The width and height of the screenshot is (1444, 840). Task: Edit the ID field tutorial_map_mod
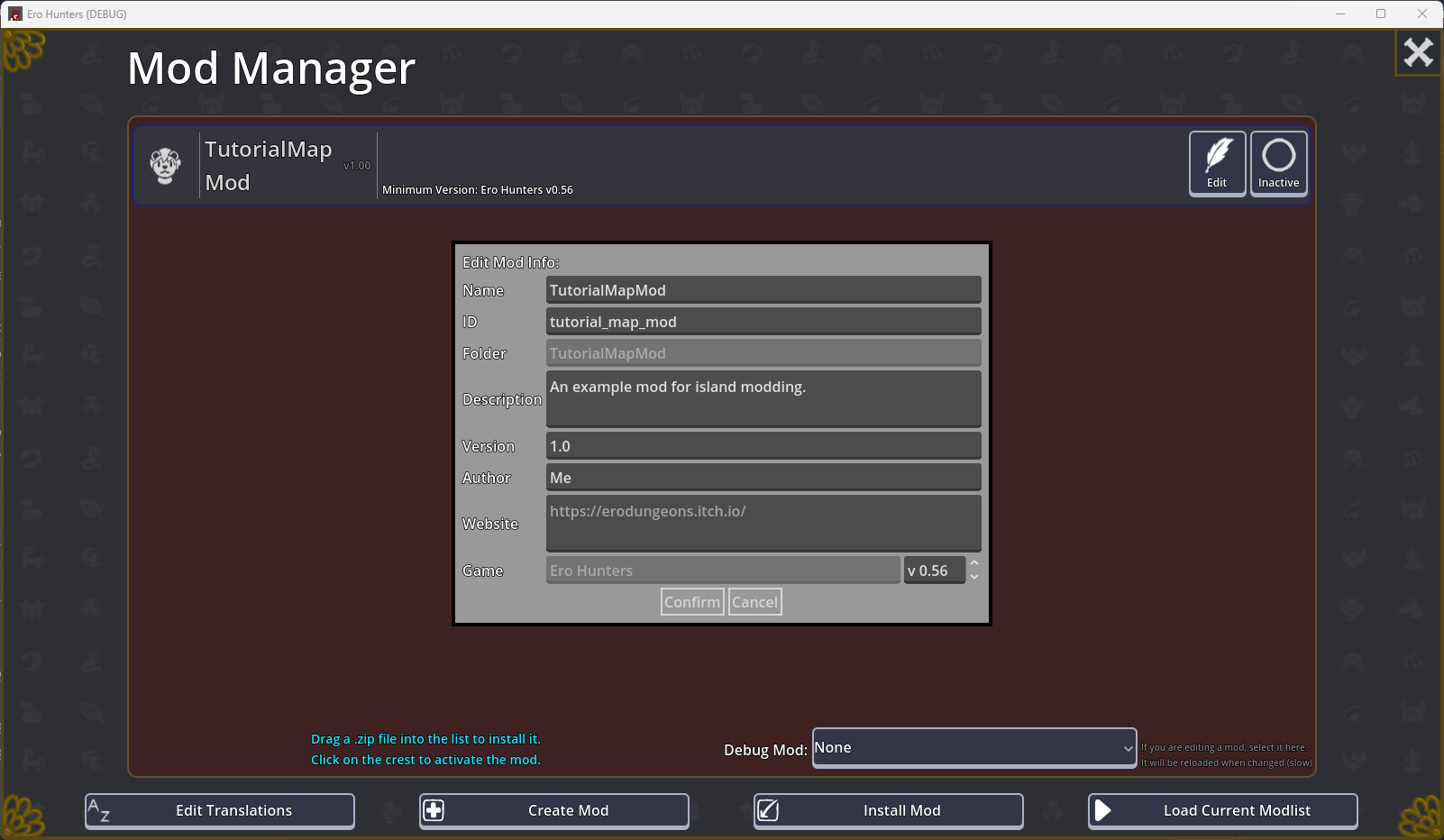coord(763,322)
